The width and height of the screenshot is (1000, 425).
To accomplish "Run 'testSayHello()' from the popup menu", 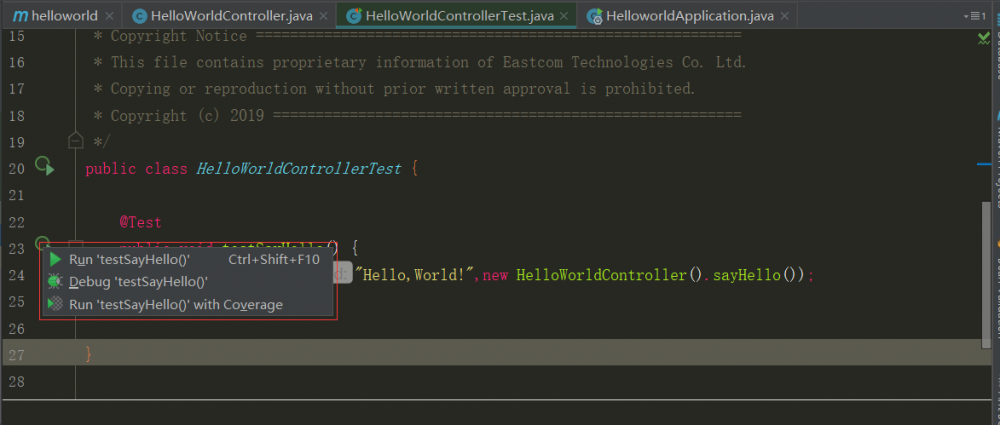I will [188, 259].
